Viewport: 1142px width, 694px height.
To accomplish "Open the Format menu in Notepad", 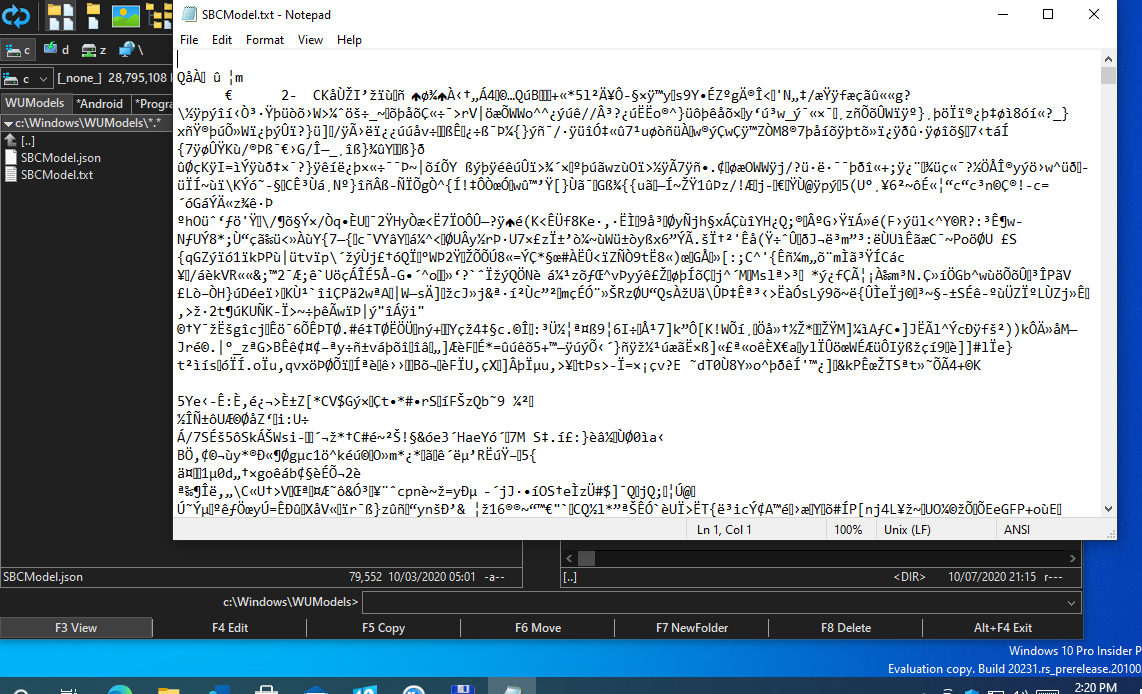I will [265, 40].
